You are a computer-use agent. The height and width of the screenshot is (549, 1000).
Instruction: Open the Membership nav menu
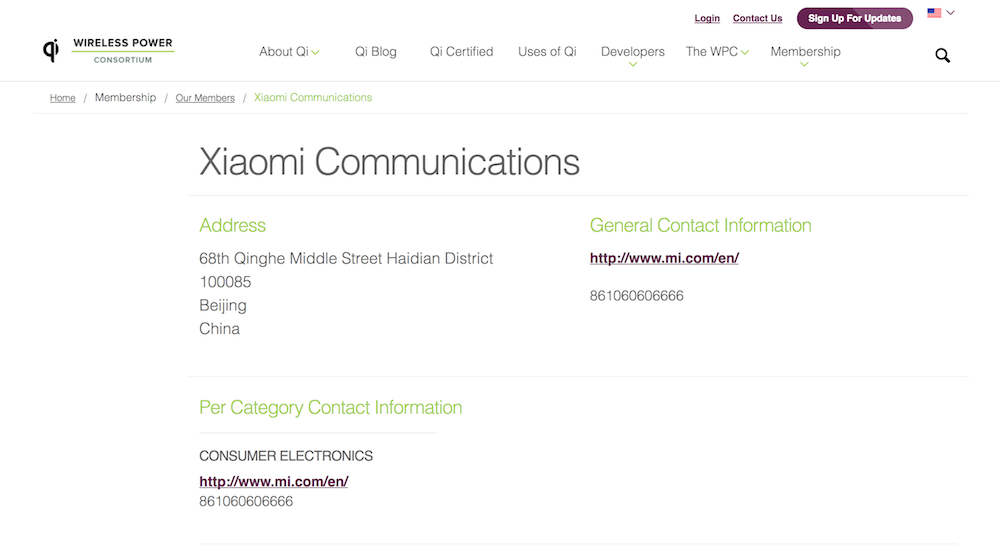click(x=805, y=52)
